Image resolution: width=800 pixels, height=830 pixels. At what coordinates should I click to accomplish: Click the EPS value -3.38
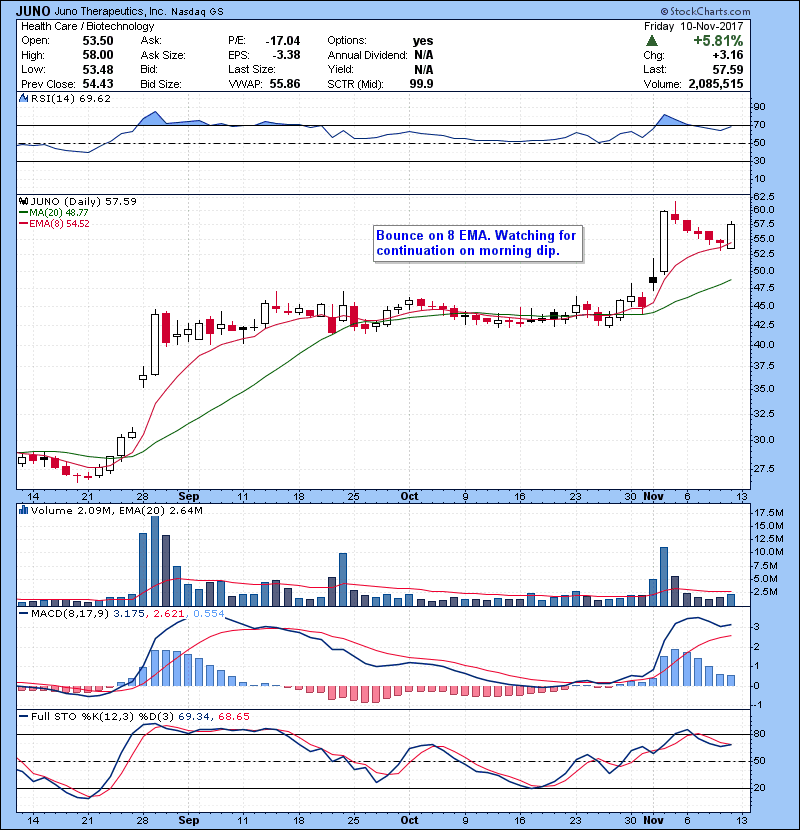click(286, 55)
